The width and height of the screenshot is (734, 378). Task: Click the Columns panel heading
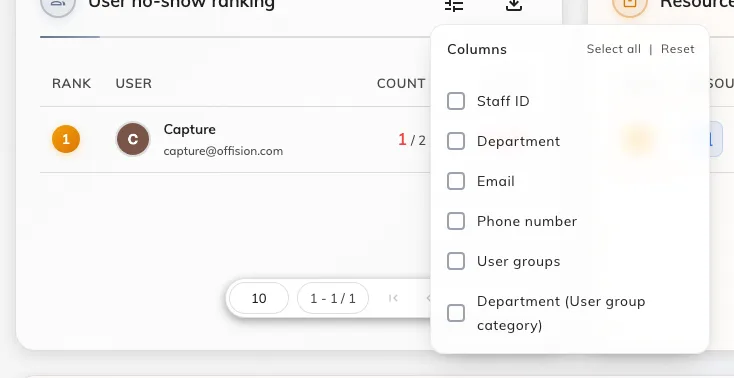point(477,49)
